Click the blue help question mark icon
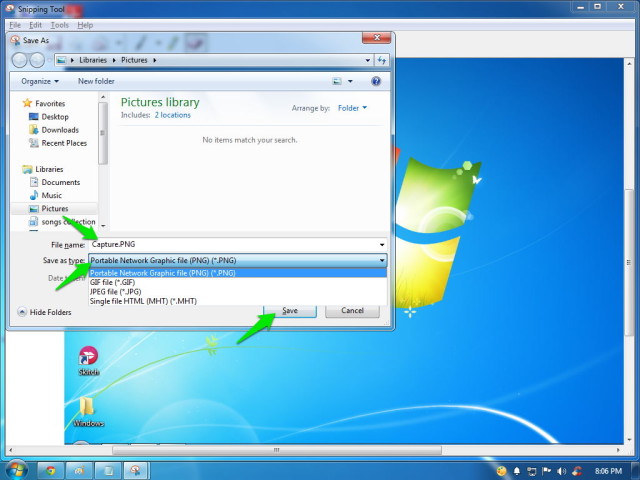 [376, 81]
